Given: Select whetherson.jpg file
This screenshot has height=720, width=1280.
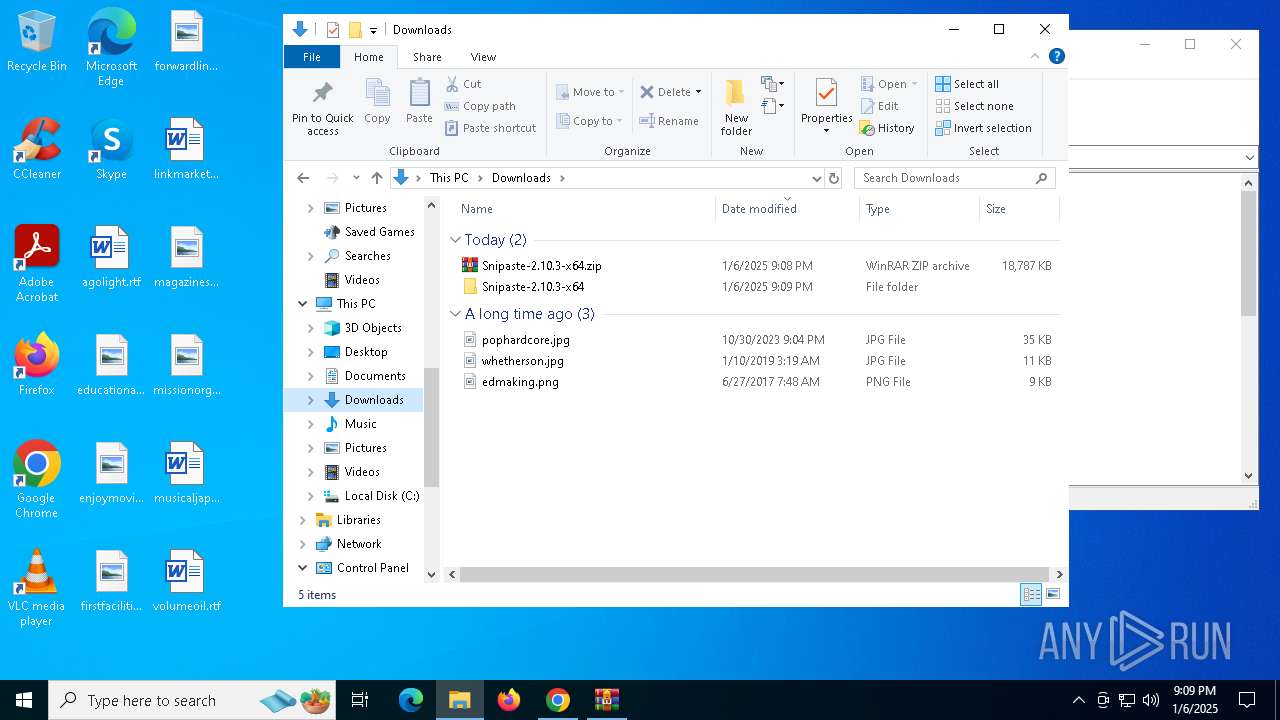Looking at the screenshot, I should click(x=522, y=361).
